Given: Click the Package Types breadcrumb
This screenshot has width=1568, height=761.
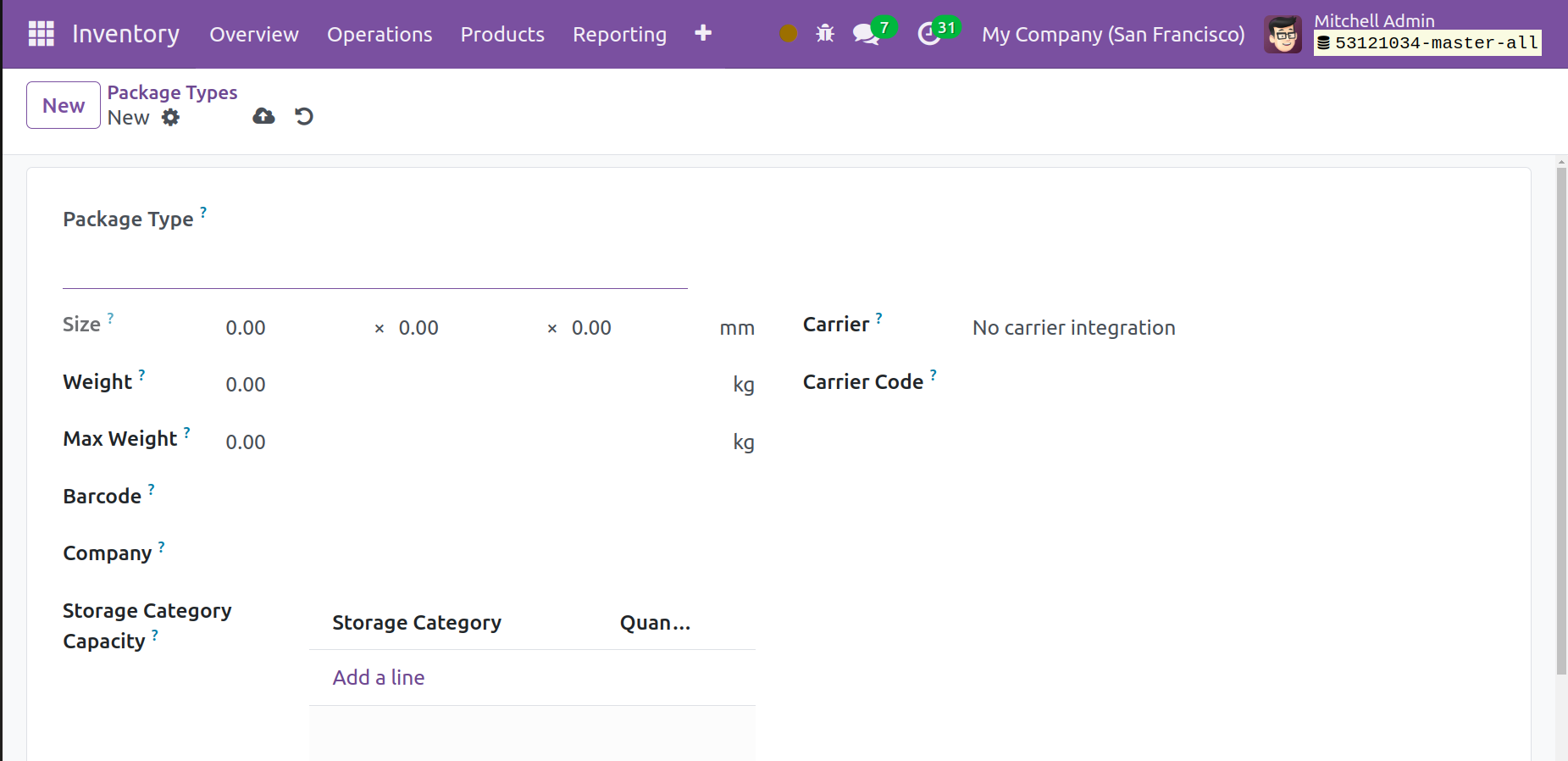Looking at the screenshot, I should [172, 92].
